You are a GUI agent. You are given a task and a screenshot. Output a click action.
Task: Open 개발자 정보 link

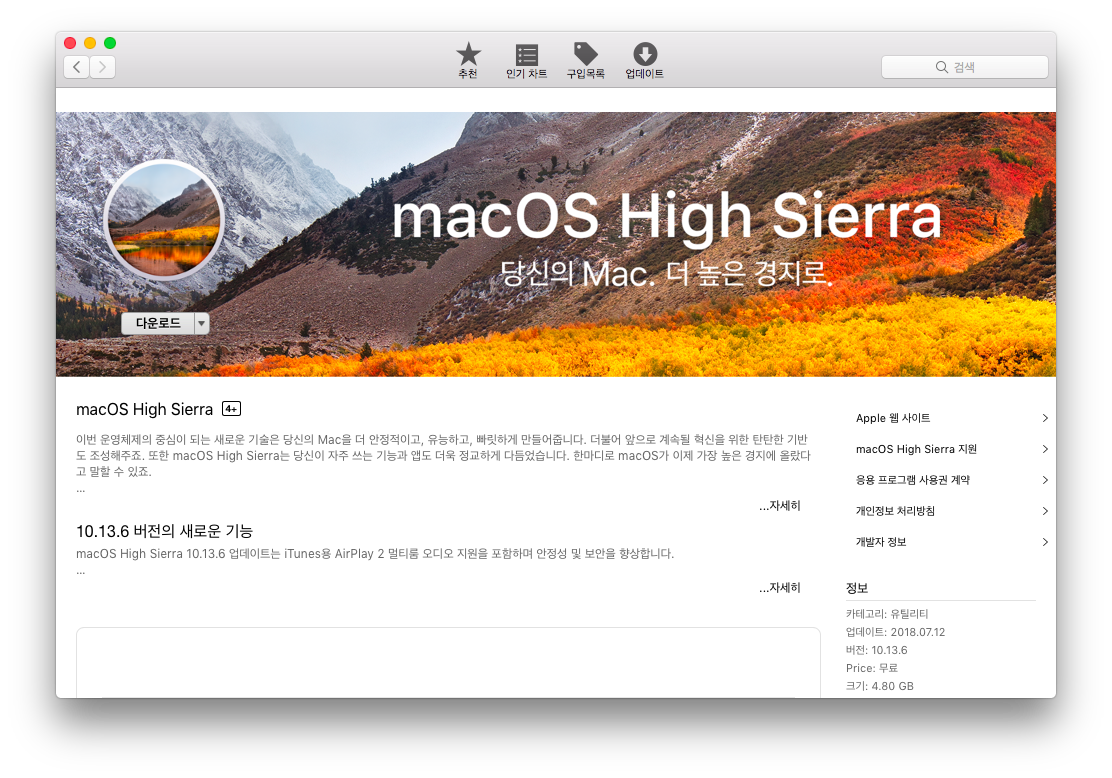tap(881, 542)
